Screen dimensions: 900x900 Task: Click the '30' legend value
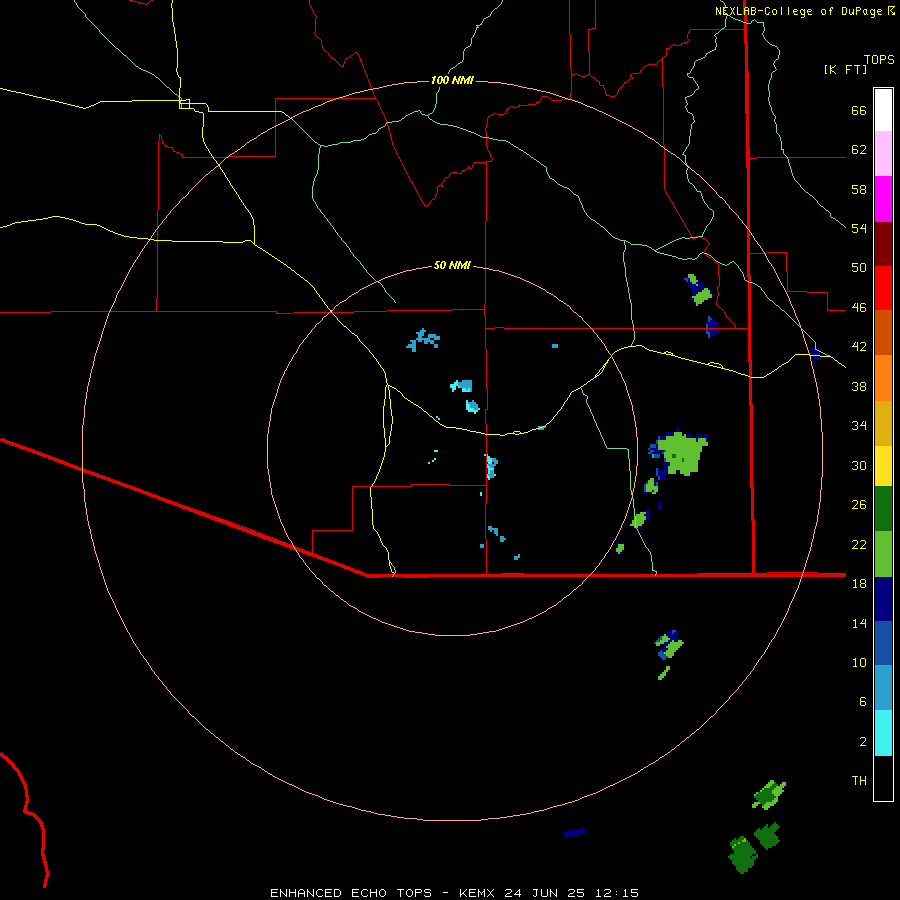[859, 465]
